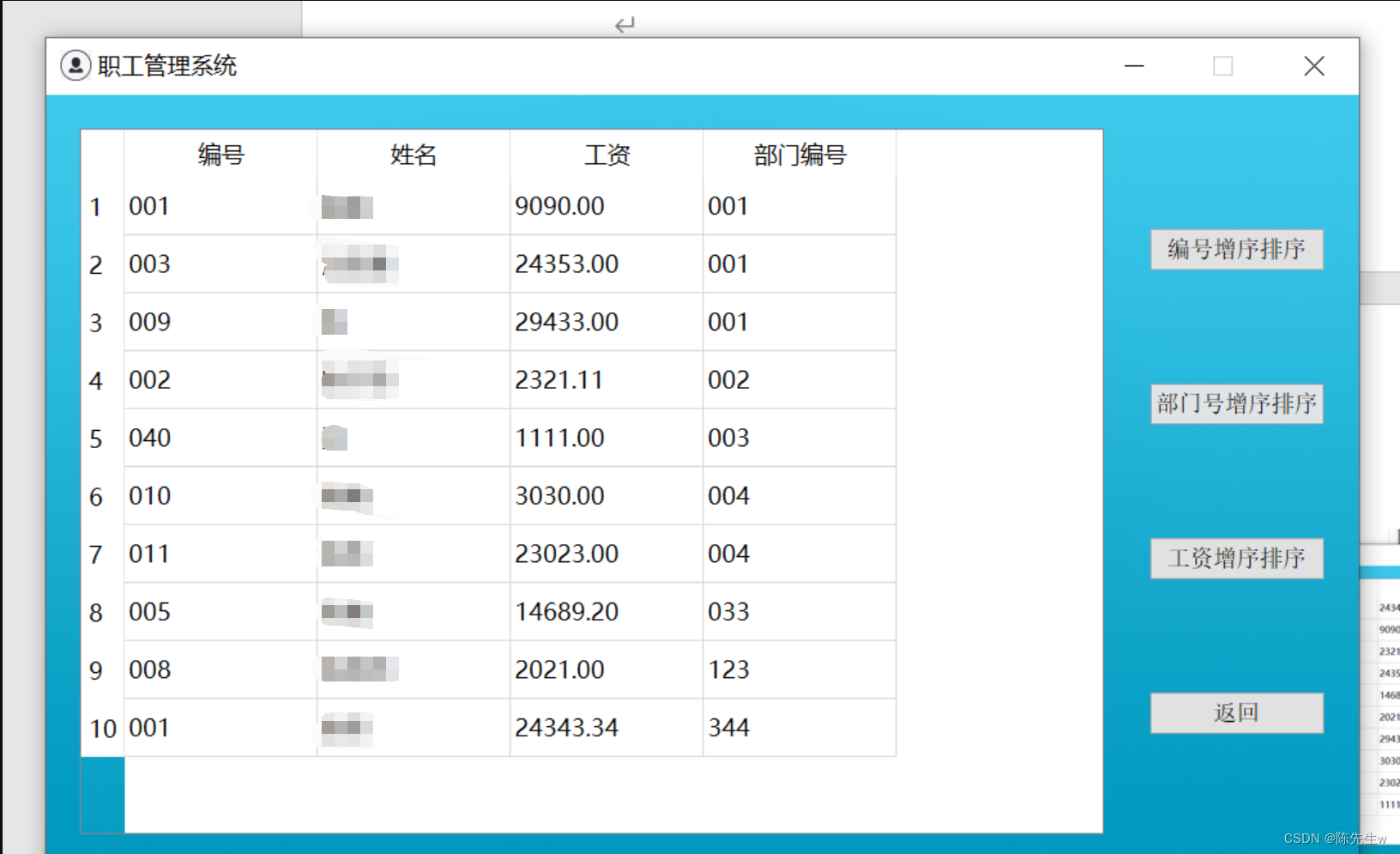This screenshot has height=854, width=1400.
Task: Click name cell in 9090.00 row
Action: 413,206
